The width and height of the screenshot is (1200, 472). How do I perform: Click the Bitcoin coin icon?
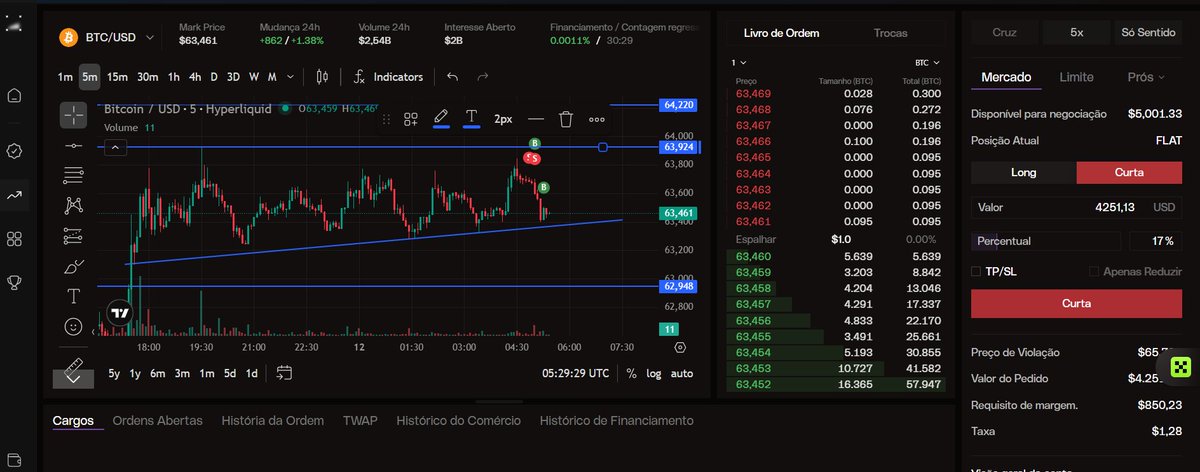(x=68, y=37)
